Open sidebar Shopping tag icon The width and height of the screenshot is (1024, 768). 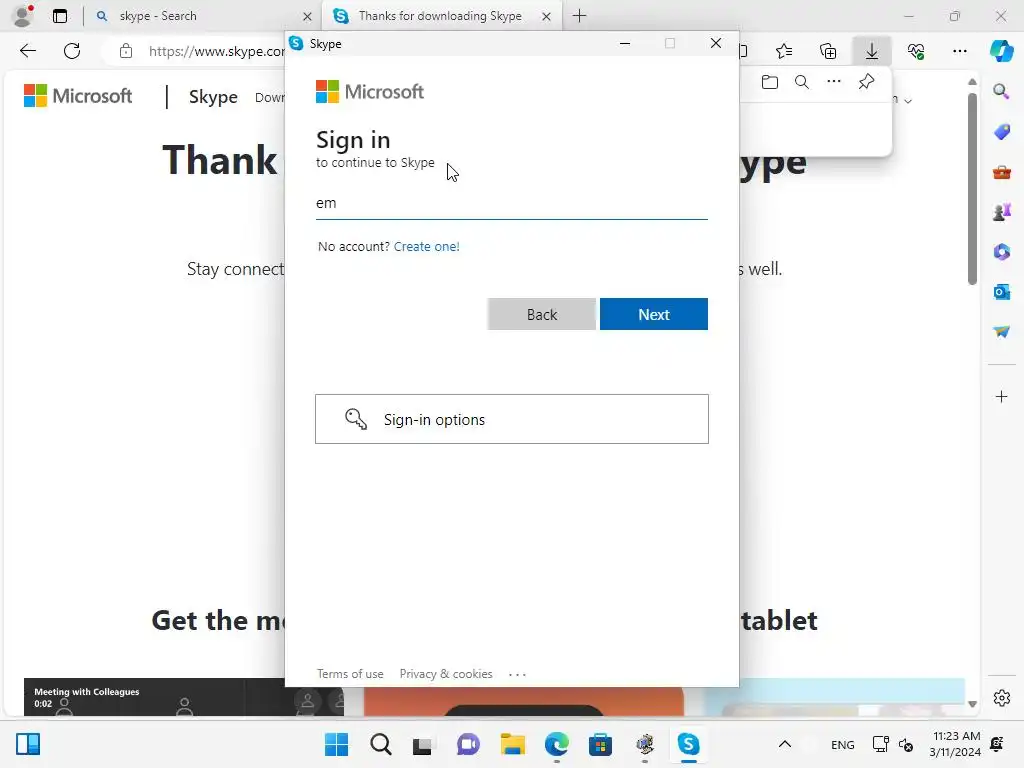tap(1001, 131)
